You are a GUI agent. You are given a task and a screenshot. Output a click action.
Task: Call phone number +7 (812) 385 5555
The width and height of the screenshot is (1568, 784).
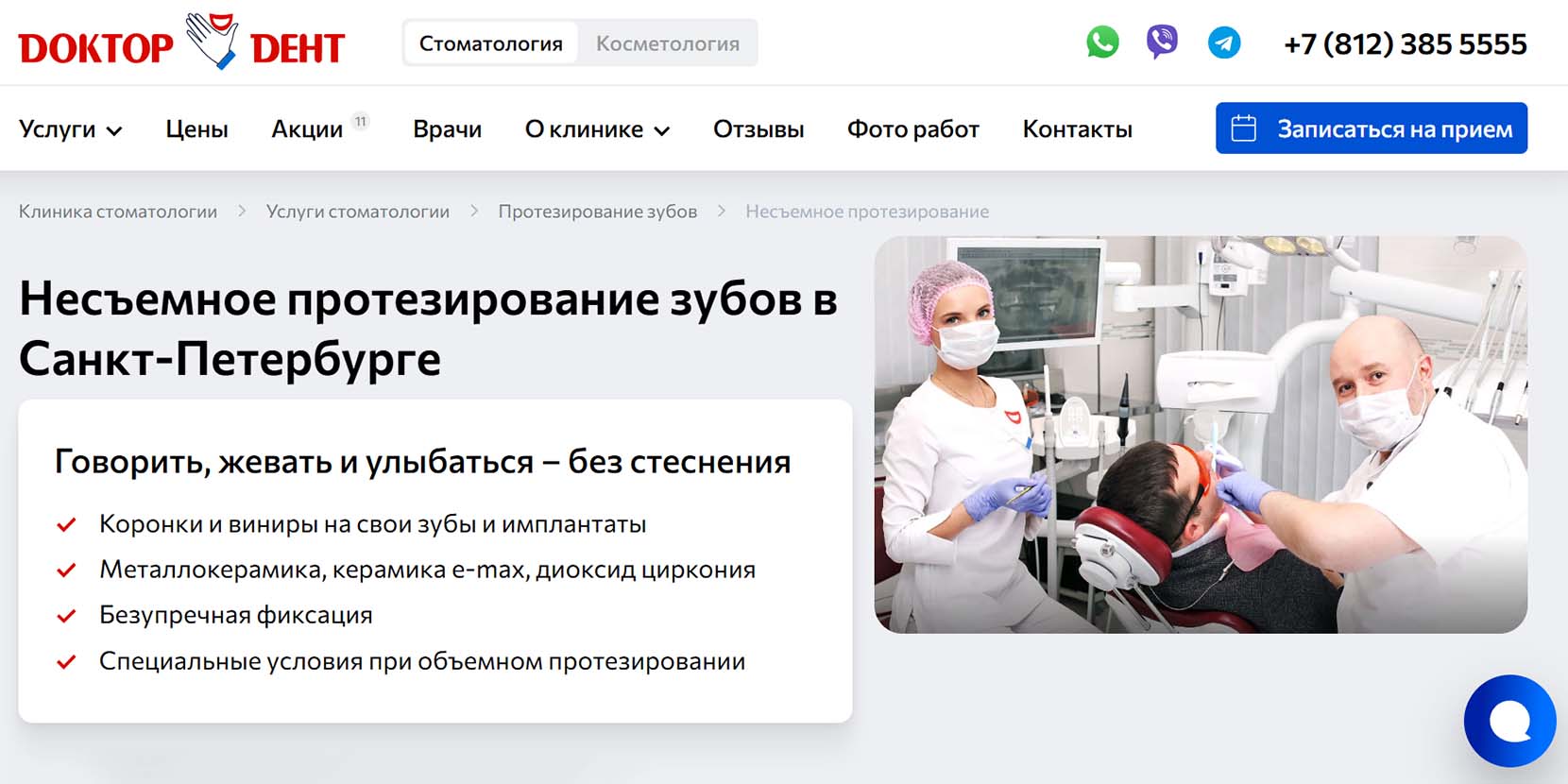click(x=1405, y=43)
